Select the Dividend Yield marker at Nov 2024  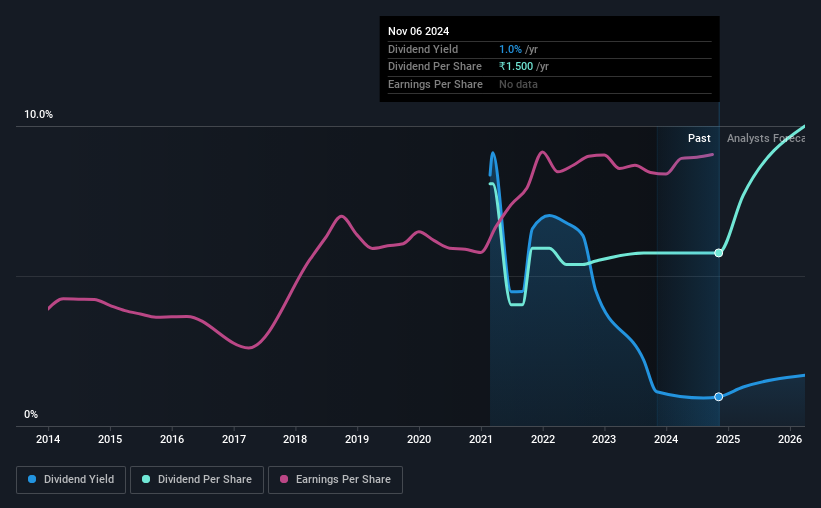pyautogui.click(x=719, y=396)
